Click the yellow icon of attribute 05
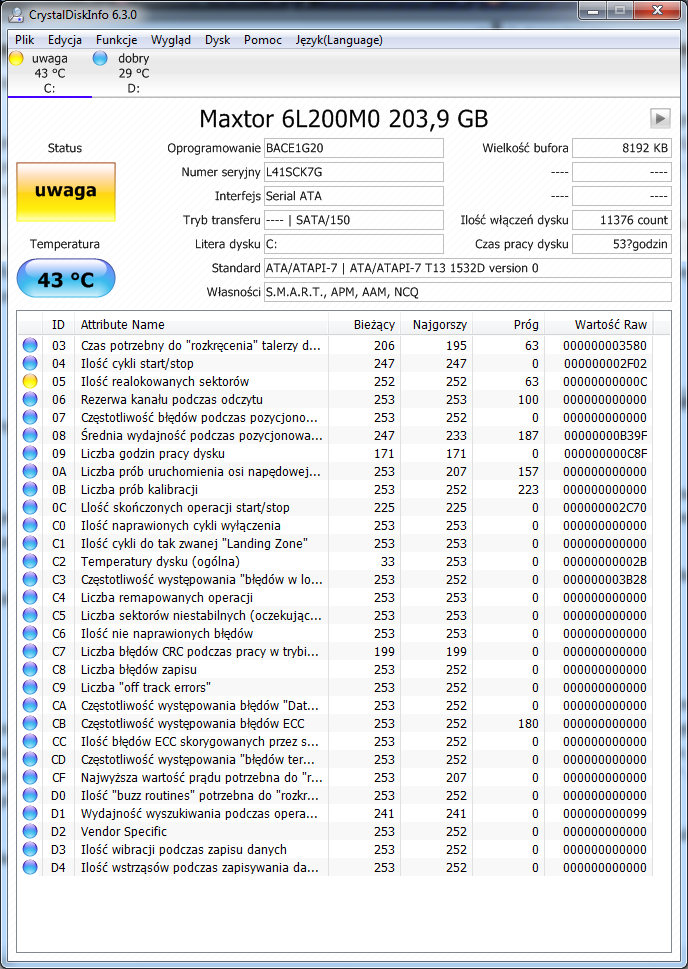Screen dimensions: 688x969 point(30,381)
